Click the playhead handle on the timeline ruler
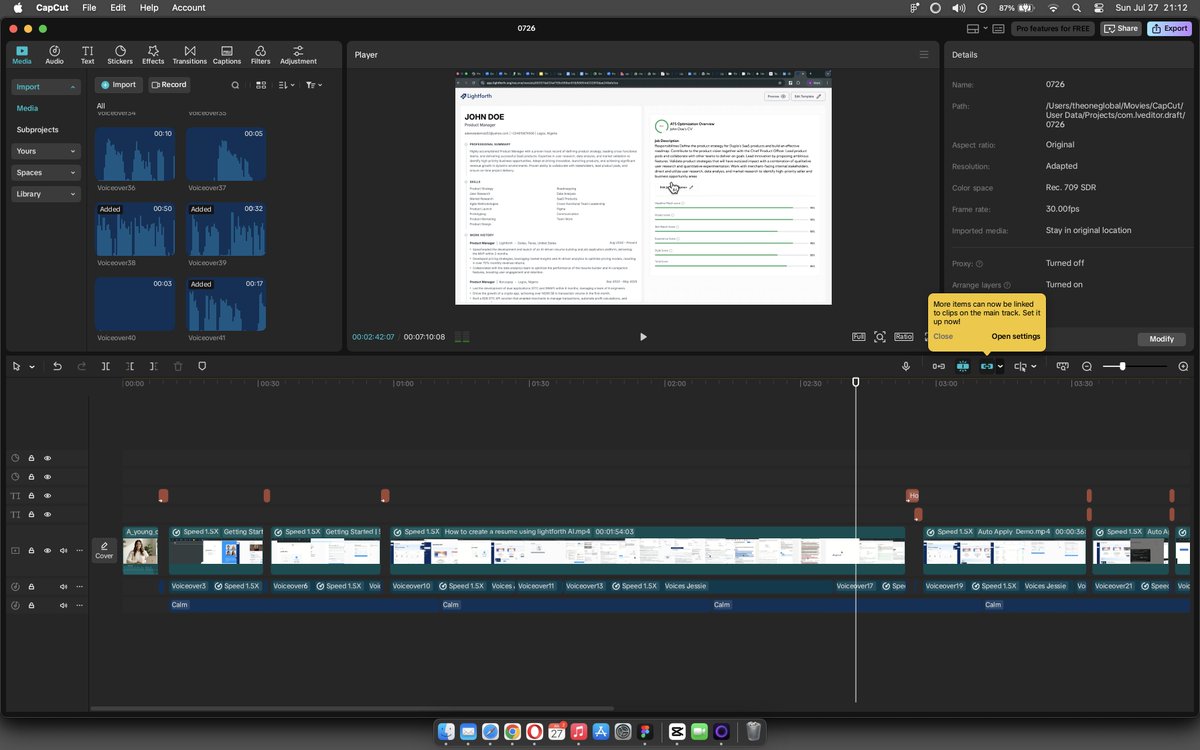This screenshot has width=1200, height=750. pyautogui.click(x=855, y=382)
